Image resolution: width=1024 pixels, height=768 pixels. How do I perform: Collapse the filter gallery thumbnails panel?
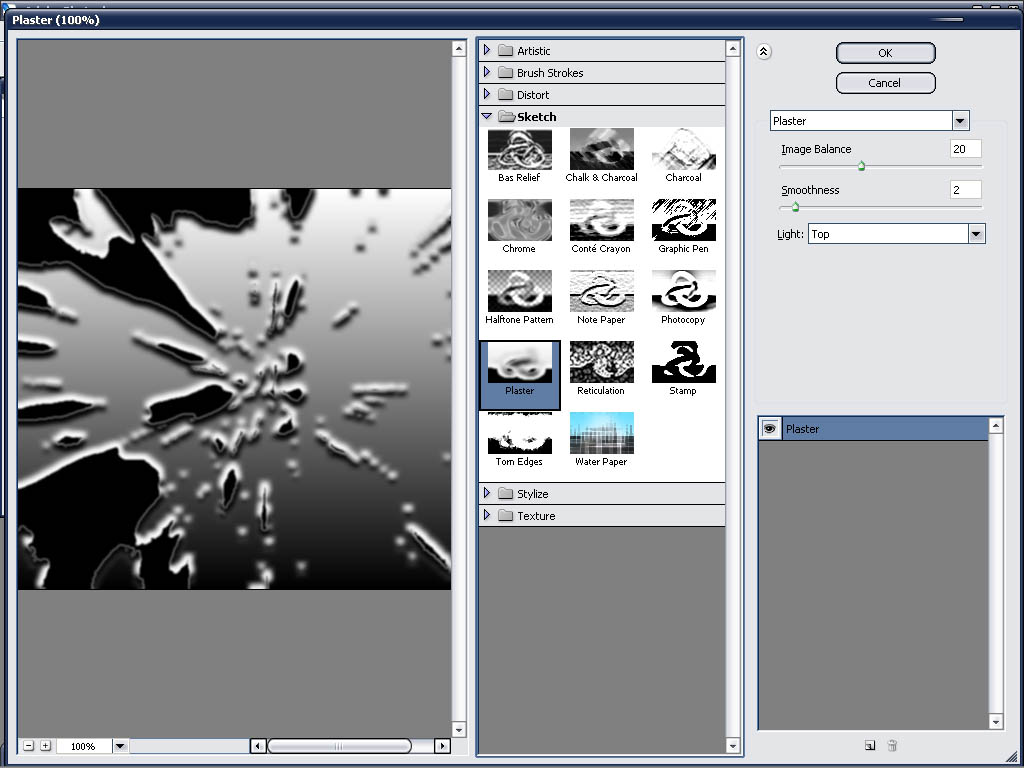click(x=763, y=53)
